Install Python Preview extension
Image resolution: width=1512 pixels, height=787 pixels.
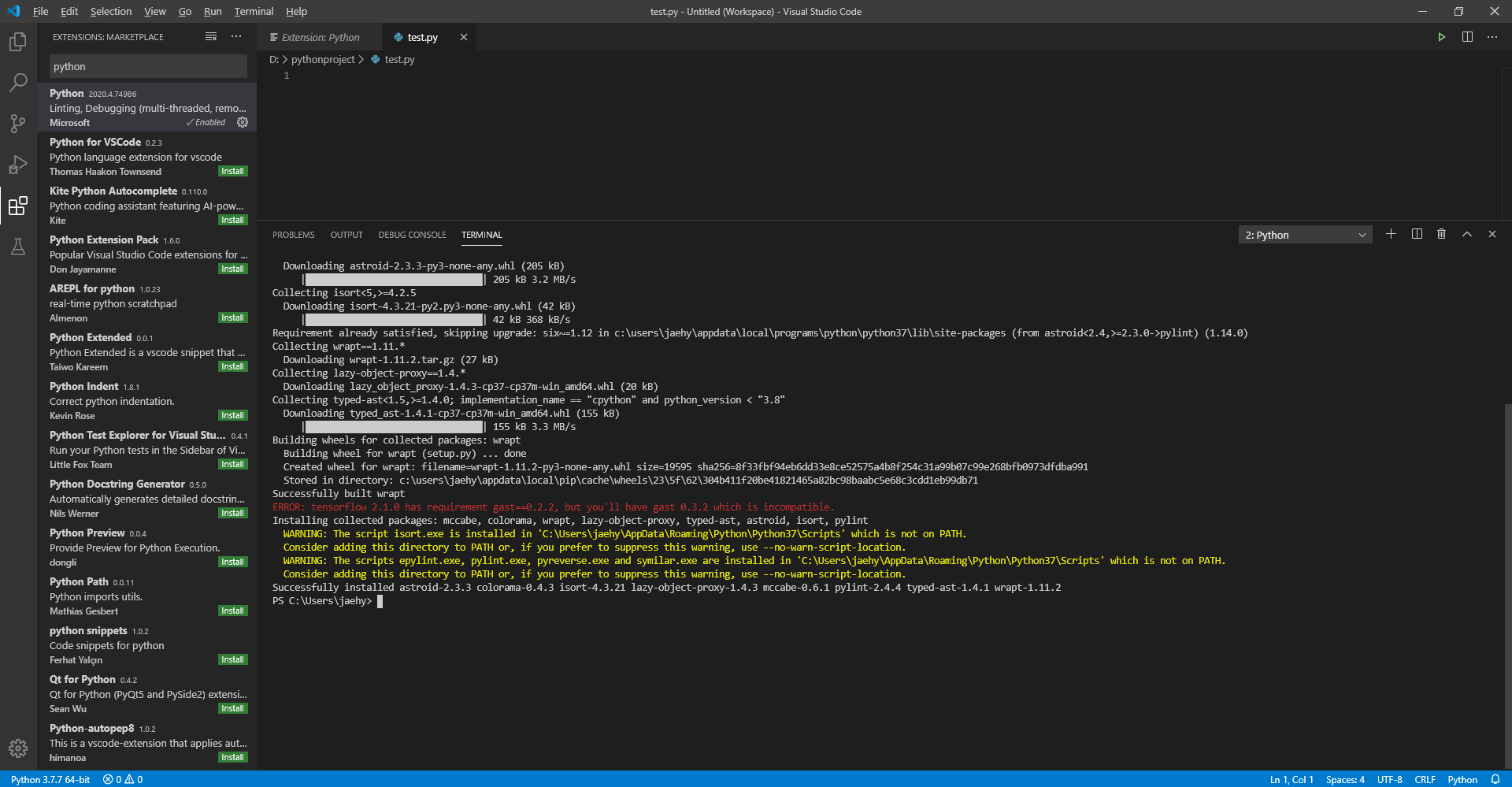[232, 562]
